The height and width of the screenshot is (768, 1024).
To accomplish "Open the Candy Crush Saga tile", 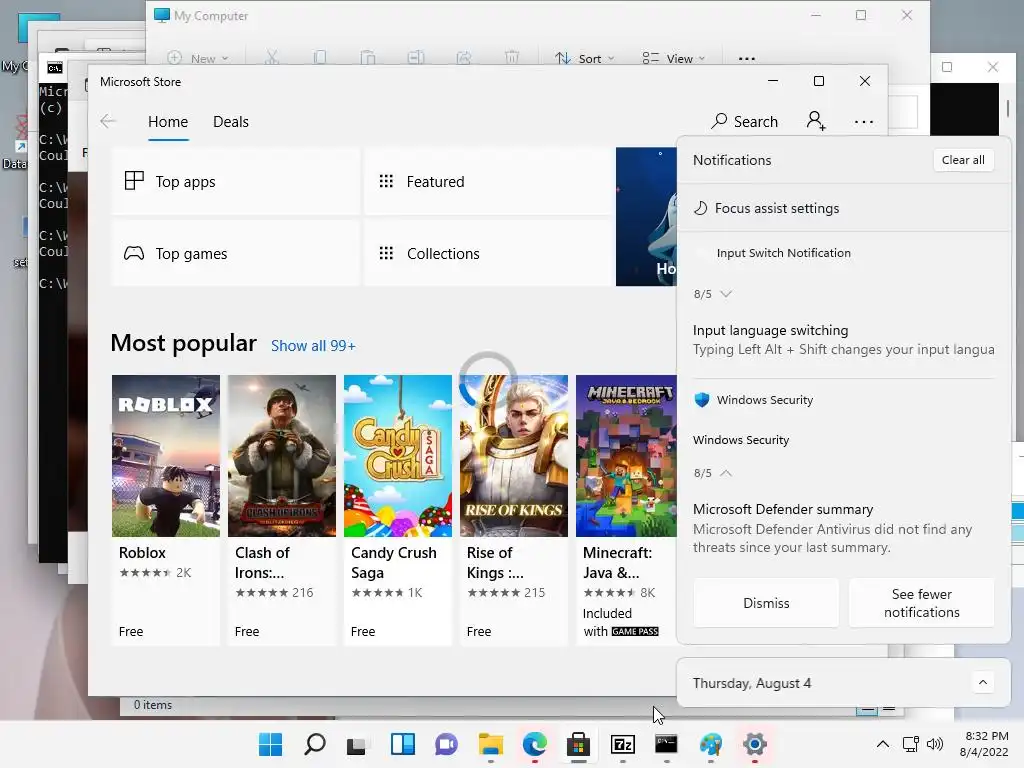I will tap(398, 509).
